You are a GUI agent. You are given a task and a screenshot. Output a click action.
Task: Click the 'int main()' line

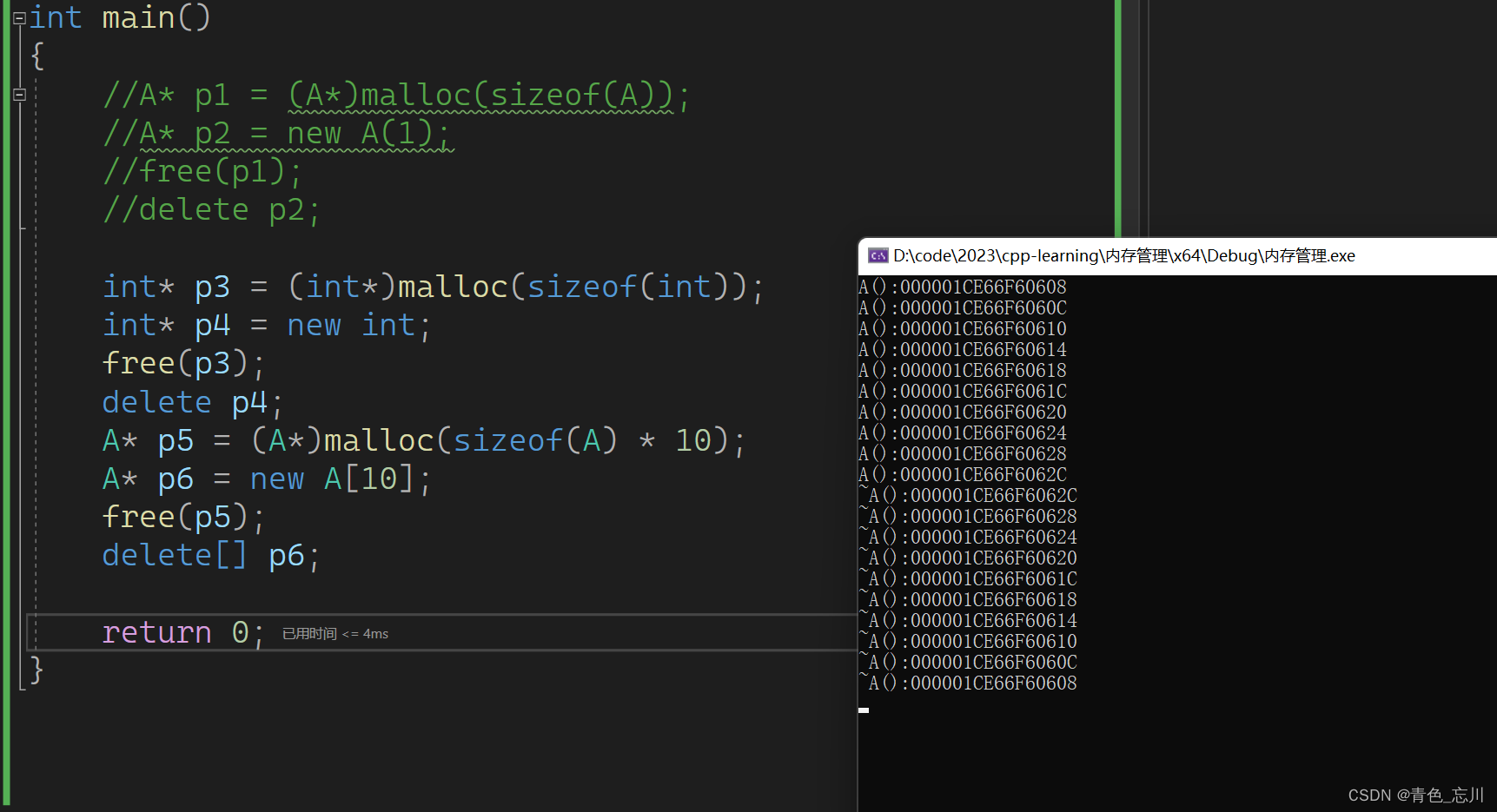coord(120,17)
